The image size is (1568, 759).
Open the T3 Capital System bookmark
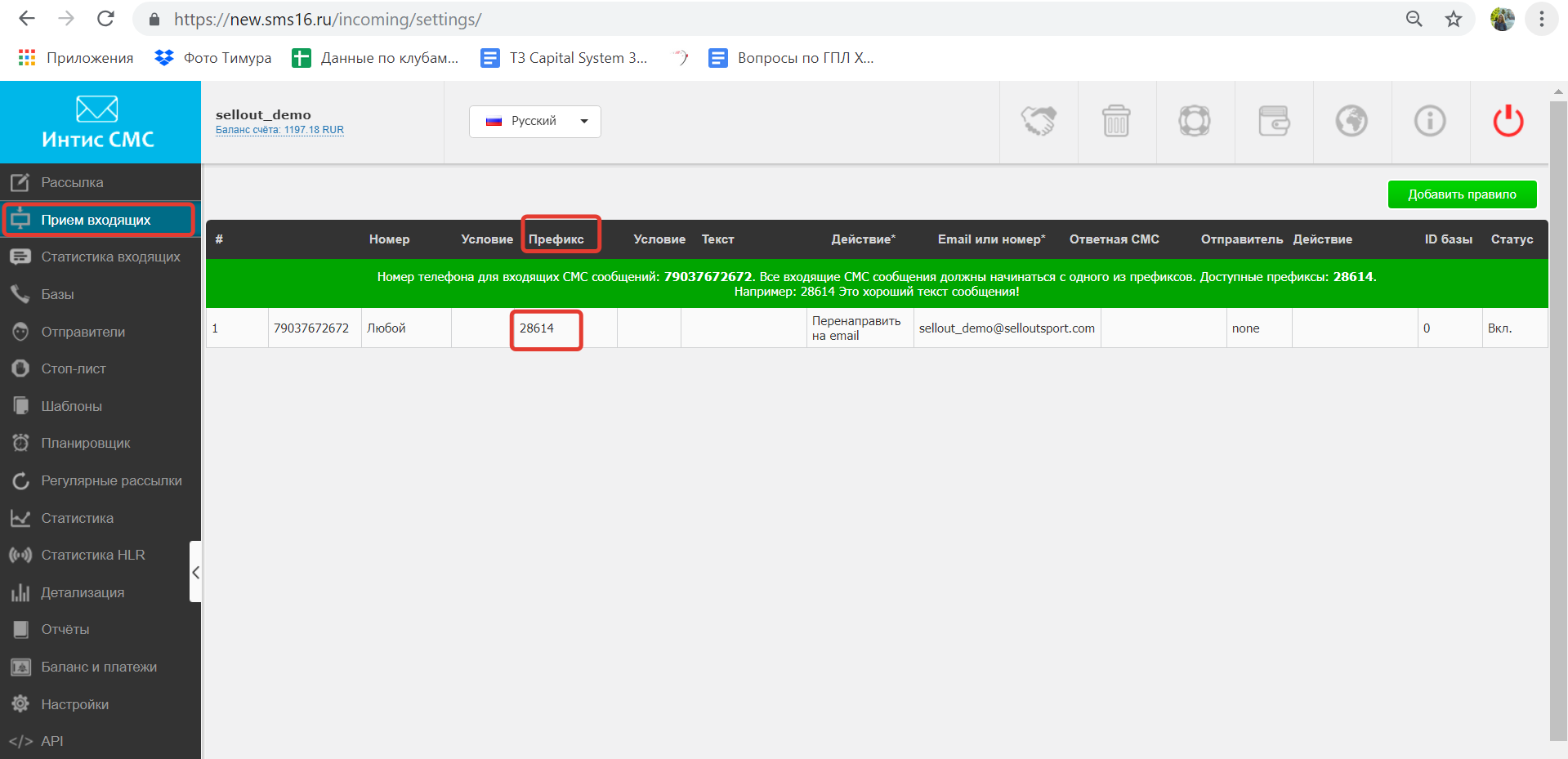(x=564, y=58)
